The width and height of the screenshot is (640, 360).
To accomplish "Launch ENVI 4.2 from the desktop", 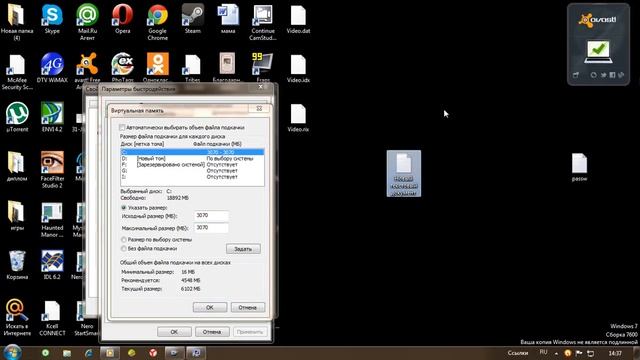I will (52, 117).
